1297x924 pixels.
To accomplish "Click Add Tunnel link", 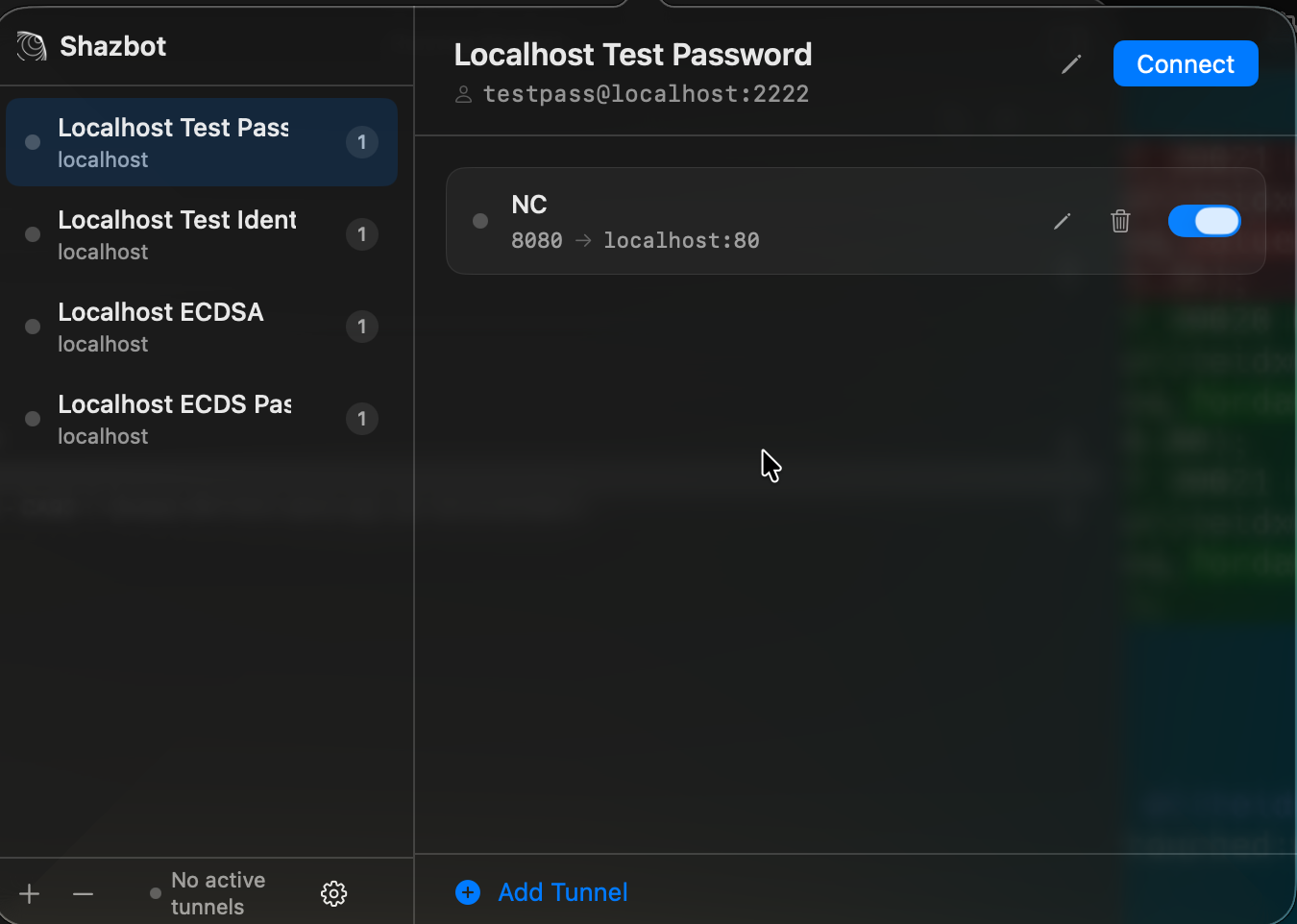I will (x=563, y=892).
